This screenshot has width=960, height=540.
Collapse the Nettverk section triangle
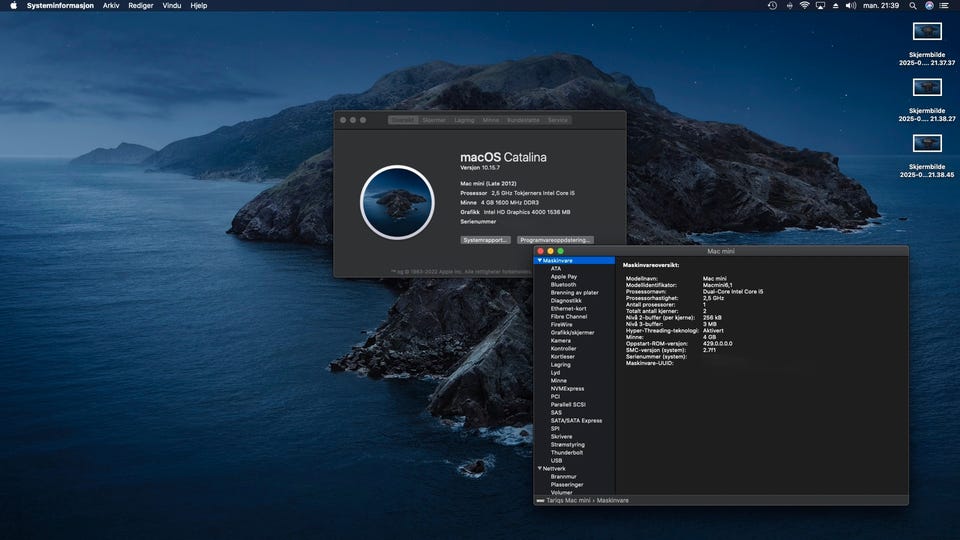point(540,468)
